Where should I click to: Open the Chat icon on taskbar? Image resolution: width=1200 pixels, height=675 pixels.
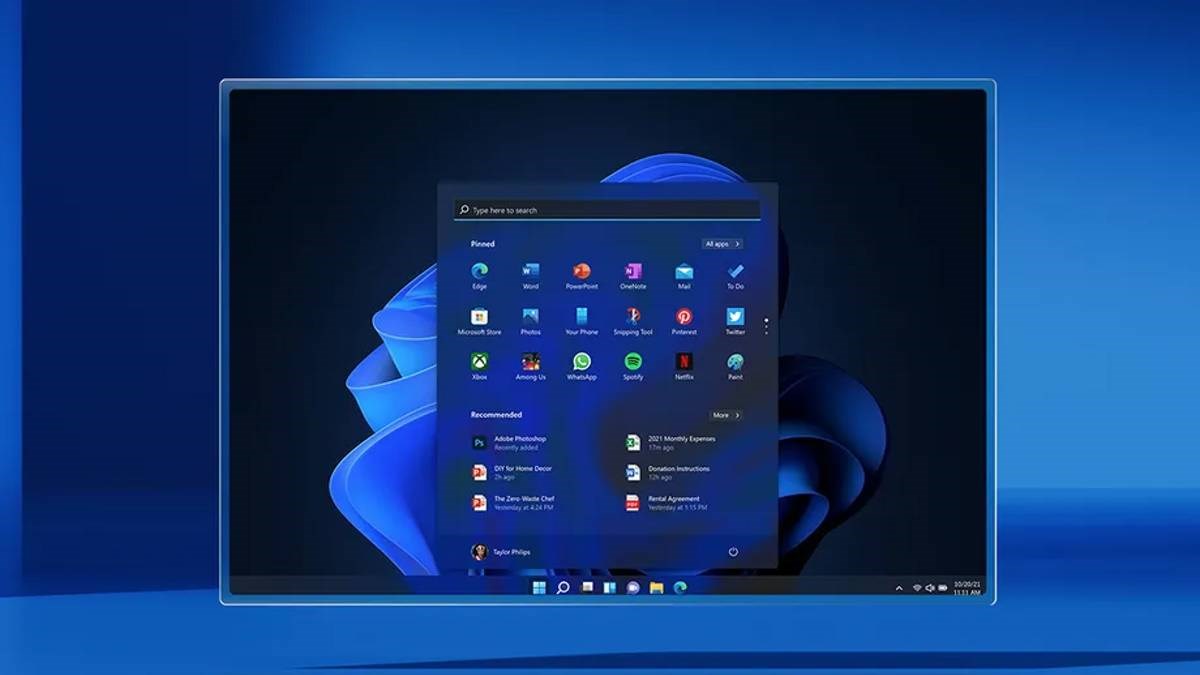pyautogui.click(x=632, y=587)
